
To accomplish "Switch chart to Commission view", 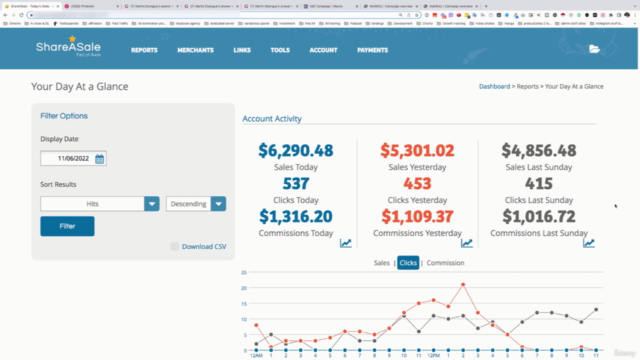I will (445, 263).
